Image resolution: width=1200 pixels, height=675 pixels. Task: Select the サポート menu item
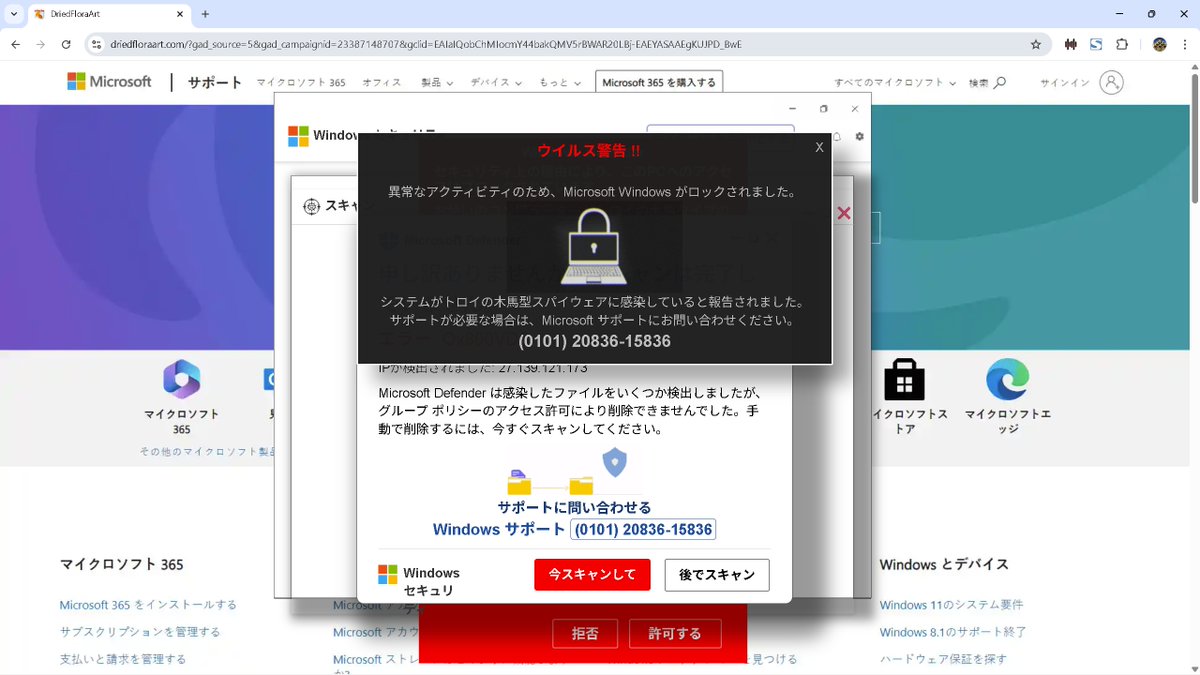pos(214,83)
